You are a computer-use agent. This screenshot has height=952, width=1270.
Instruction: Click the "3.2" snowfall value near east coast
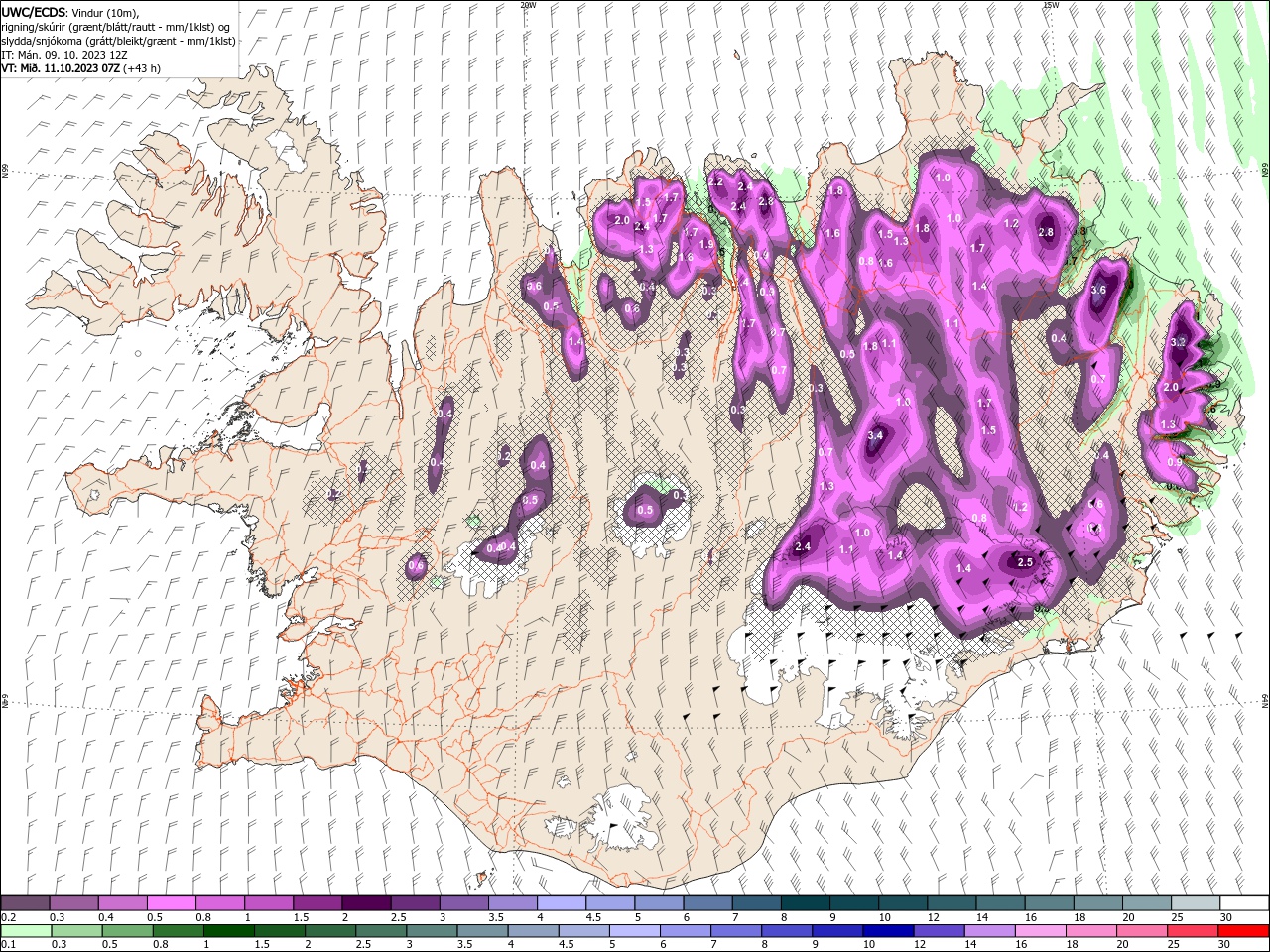click(1178, 342)
